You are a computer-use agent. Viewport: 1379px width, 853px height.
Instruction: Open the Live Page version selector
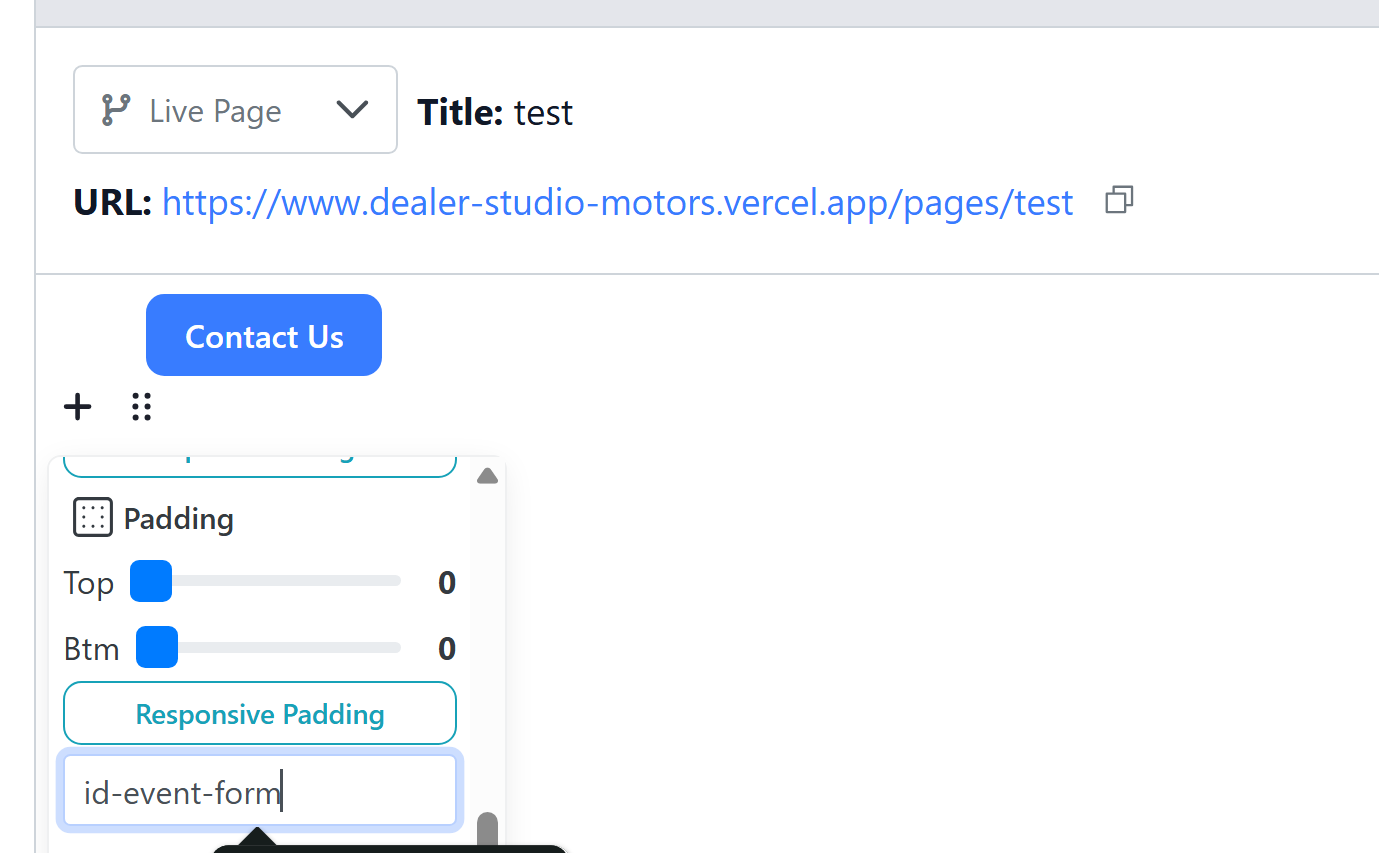click(x=235, y=110)
